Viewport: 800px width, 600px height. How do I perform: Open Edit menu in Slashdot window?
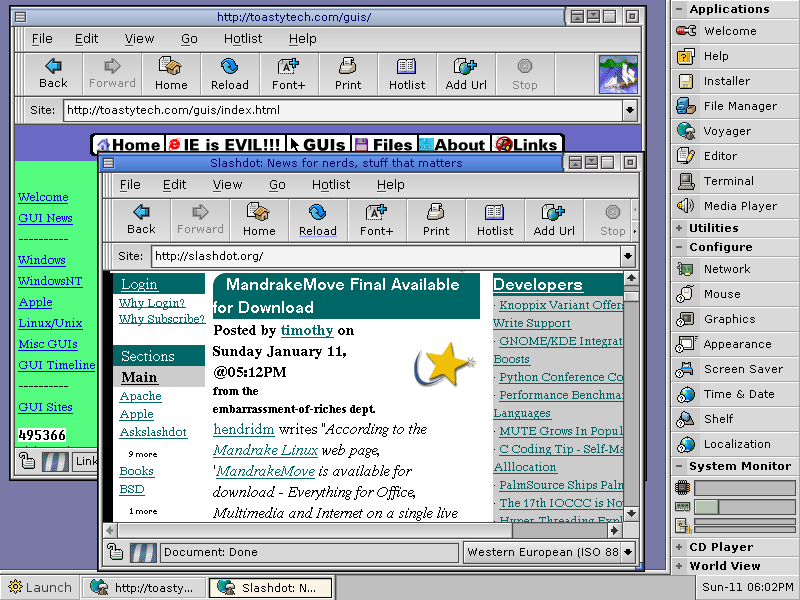coord(174,185)
